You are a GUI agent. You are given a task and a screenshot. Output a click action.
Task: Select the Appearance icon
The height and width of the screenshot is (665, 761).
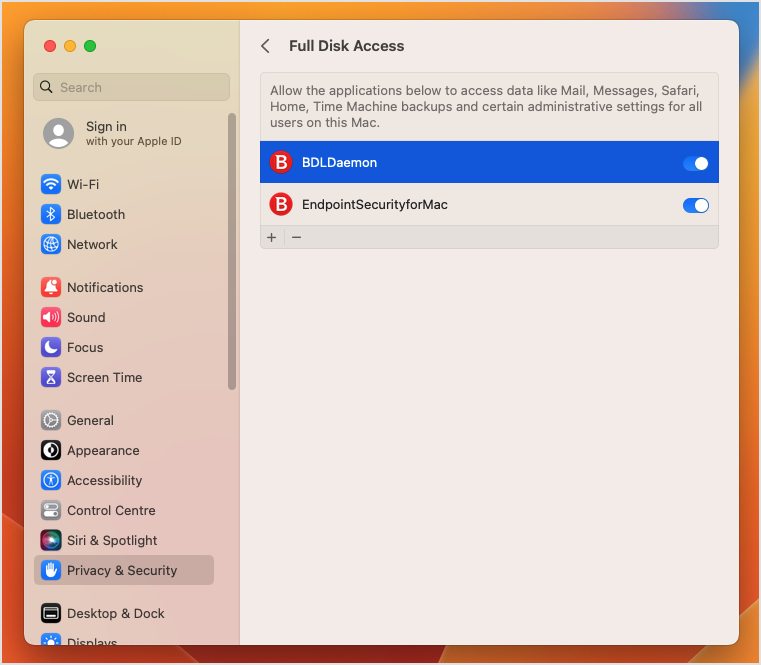click(51, 450)
